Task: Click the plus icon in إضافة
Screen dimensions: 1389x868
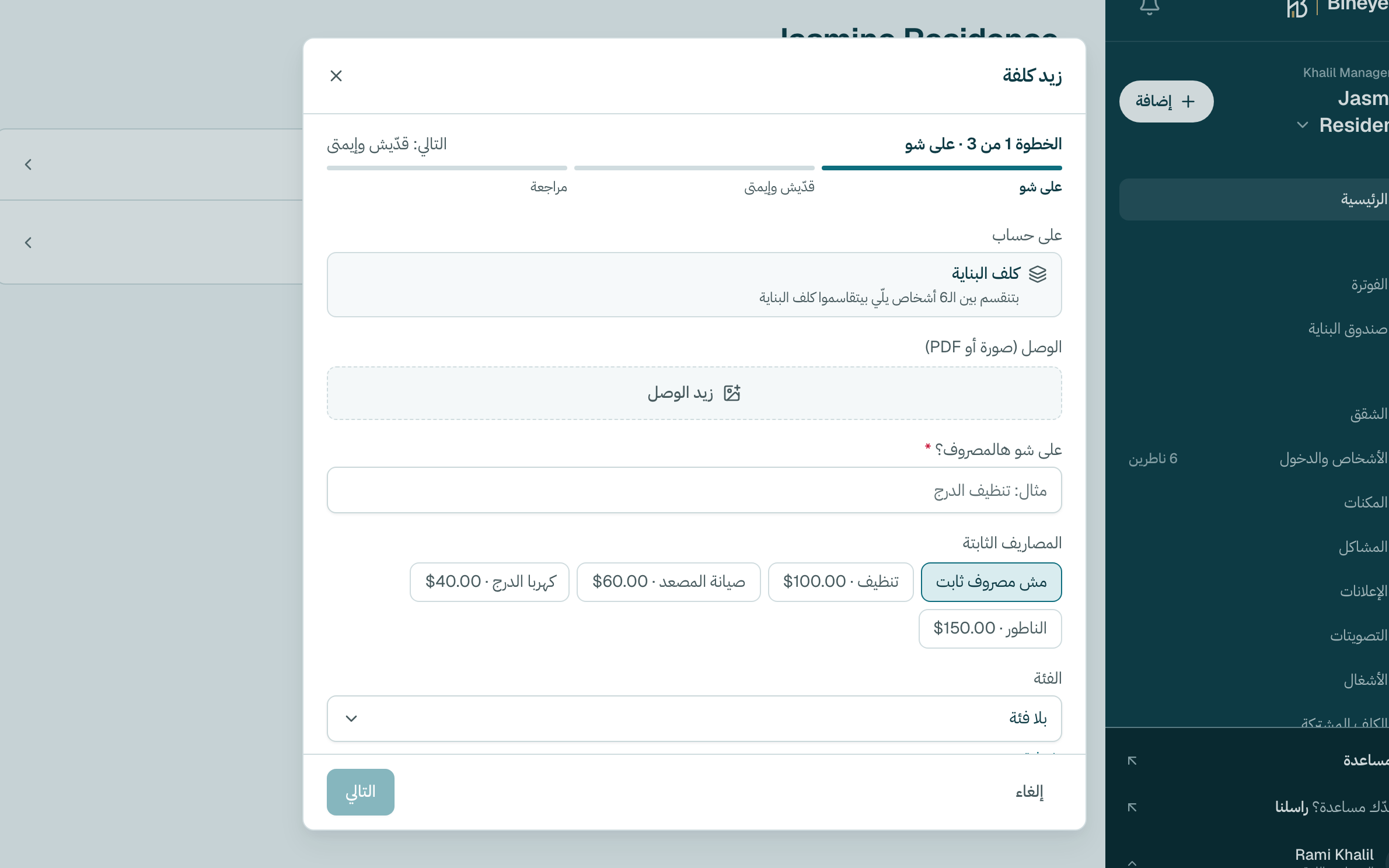Action: pyautogui.click(x=1188, y=101)
